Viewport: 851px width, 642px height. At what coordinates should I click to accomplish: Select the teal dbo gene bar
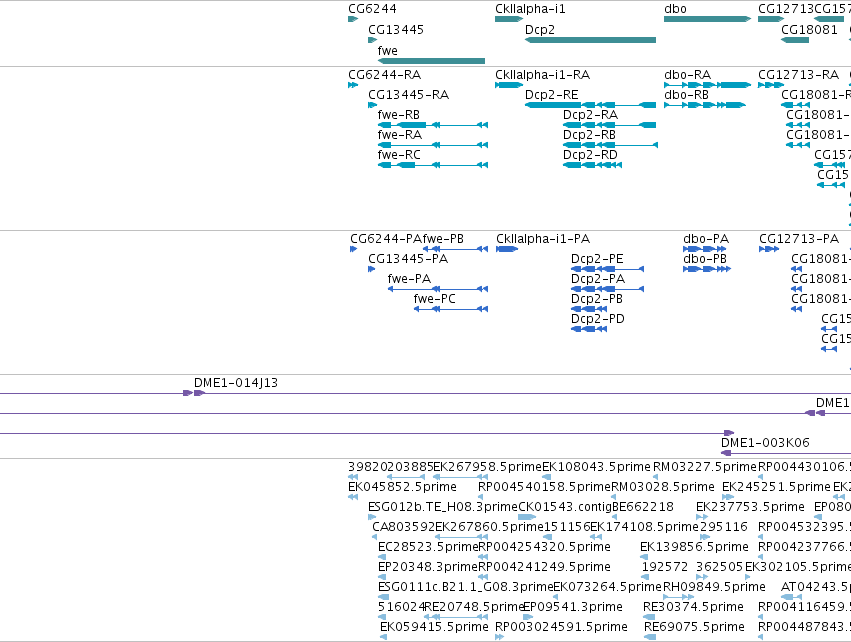[707, 19]
